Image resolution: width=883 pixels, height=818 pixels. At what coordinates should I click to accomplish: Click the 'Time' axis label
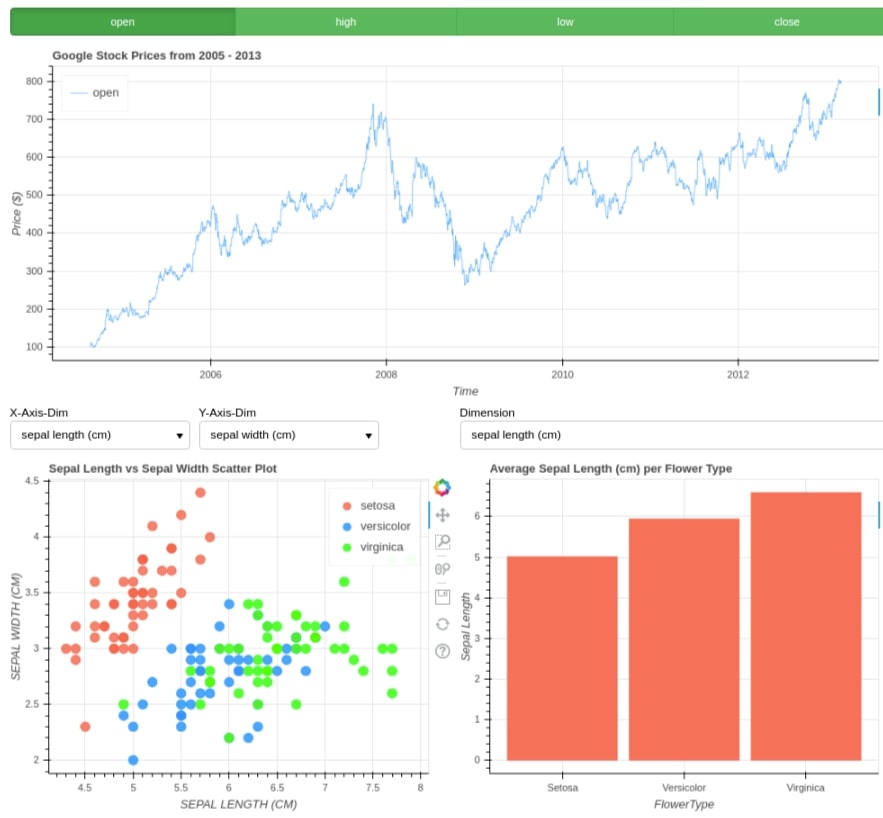tap(465, 391)
